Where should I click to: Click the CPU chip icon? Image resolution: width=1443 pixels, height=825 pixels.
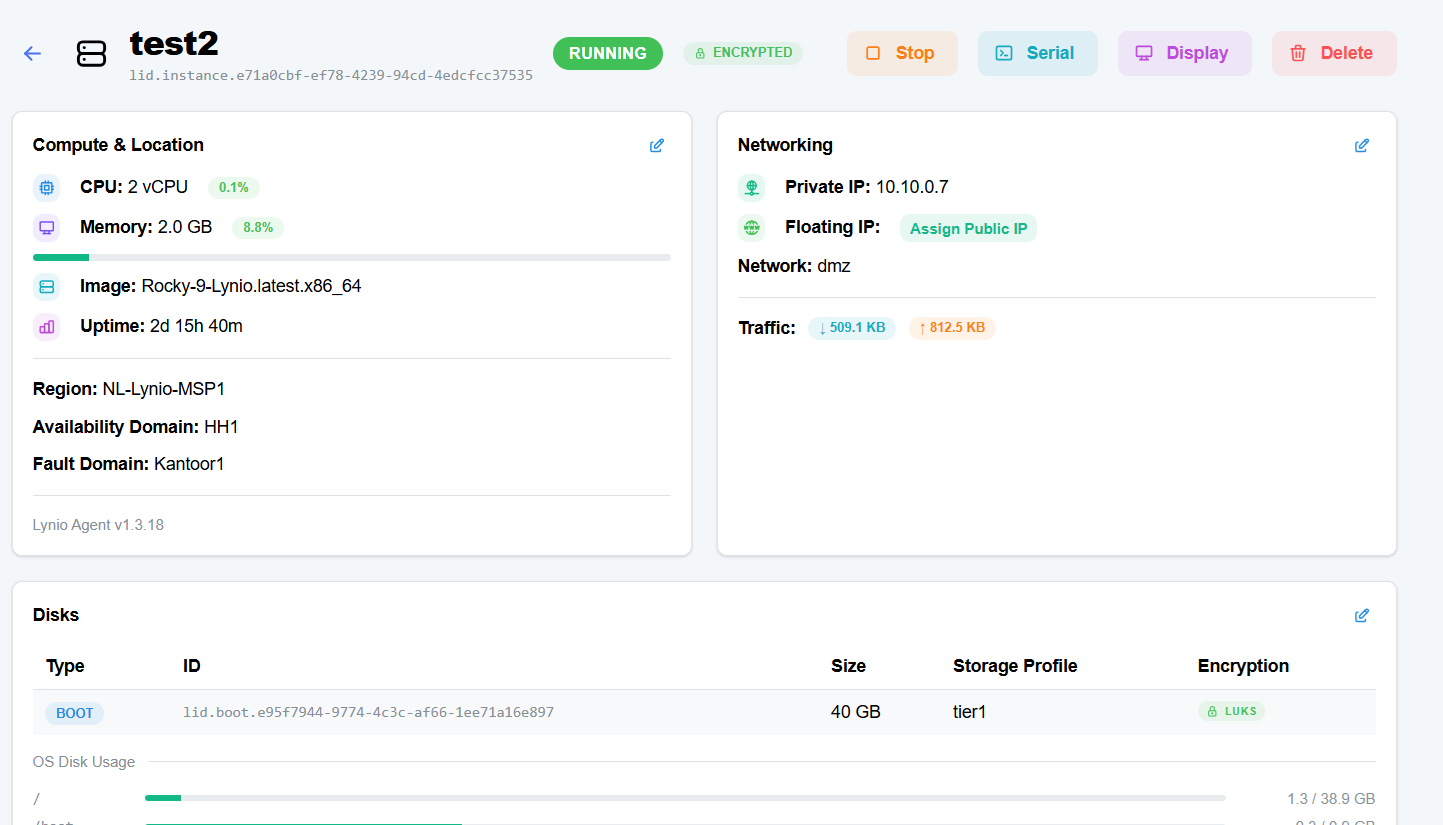click(x=46, y=187)
